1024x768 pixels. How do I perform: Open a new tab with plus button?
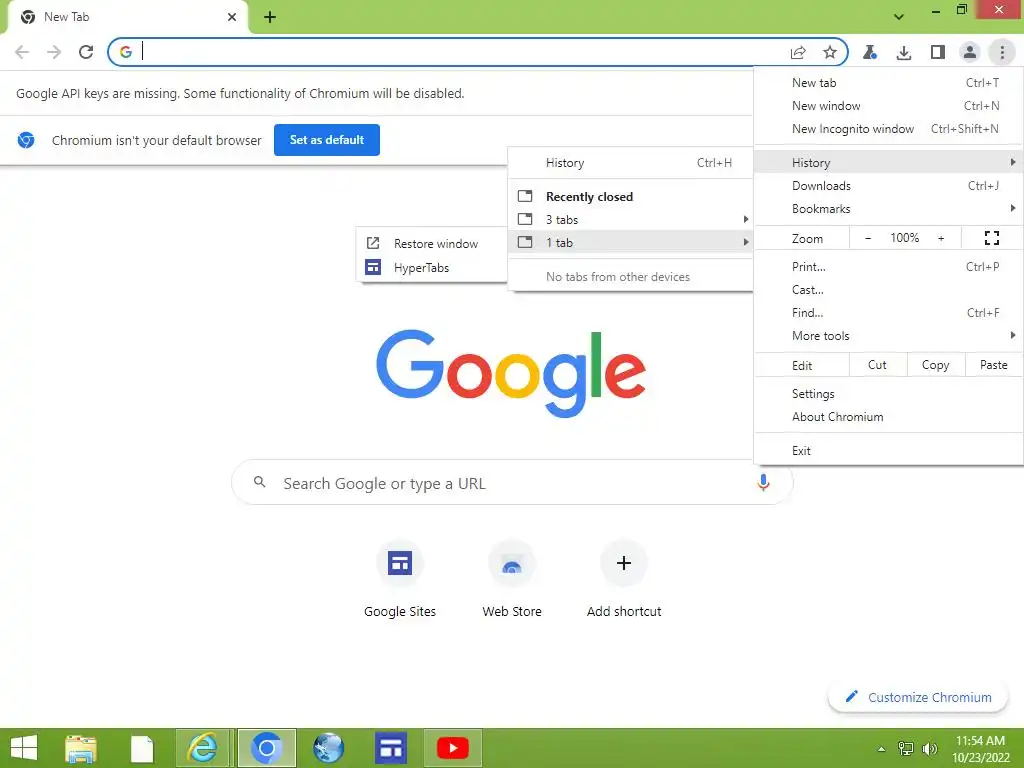[270, 17]
